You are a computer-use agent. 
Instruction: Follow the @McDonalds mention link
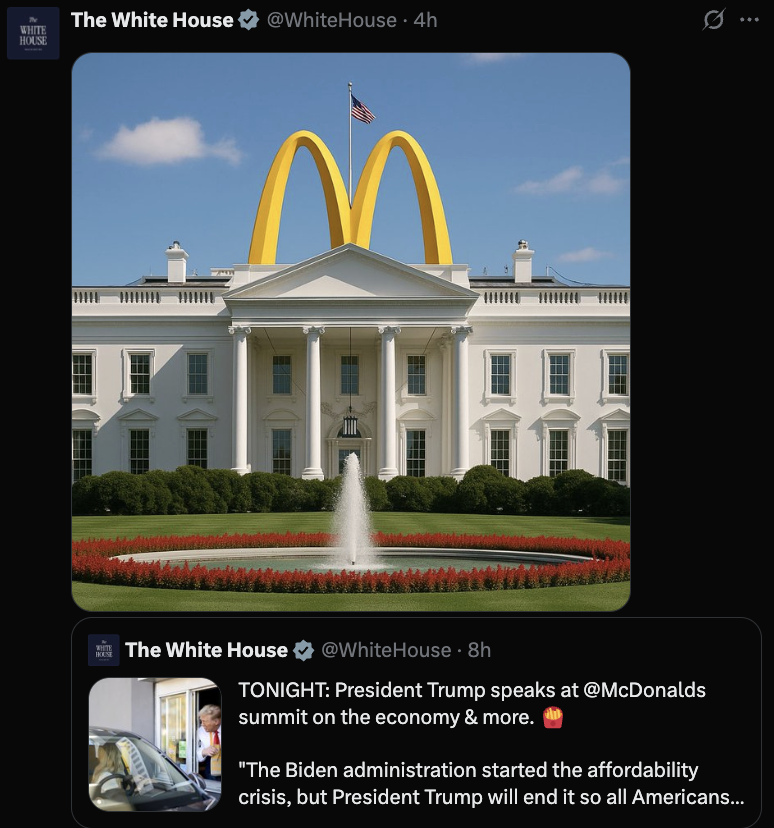644,690
